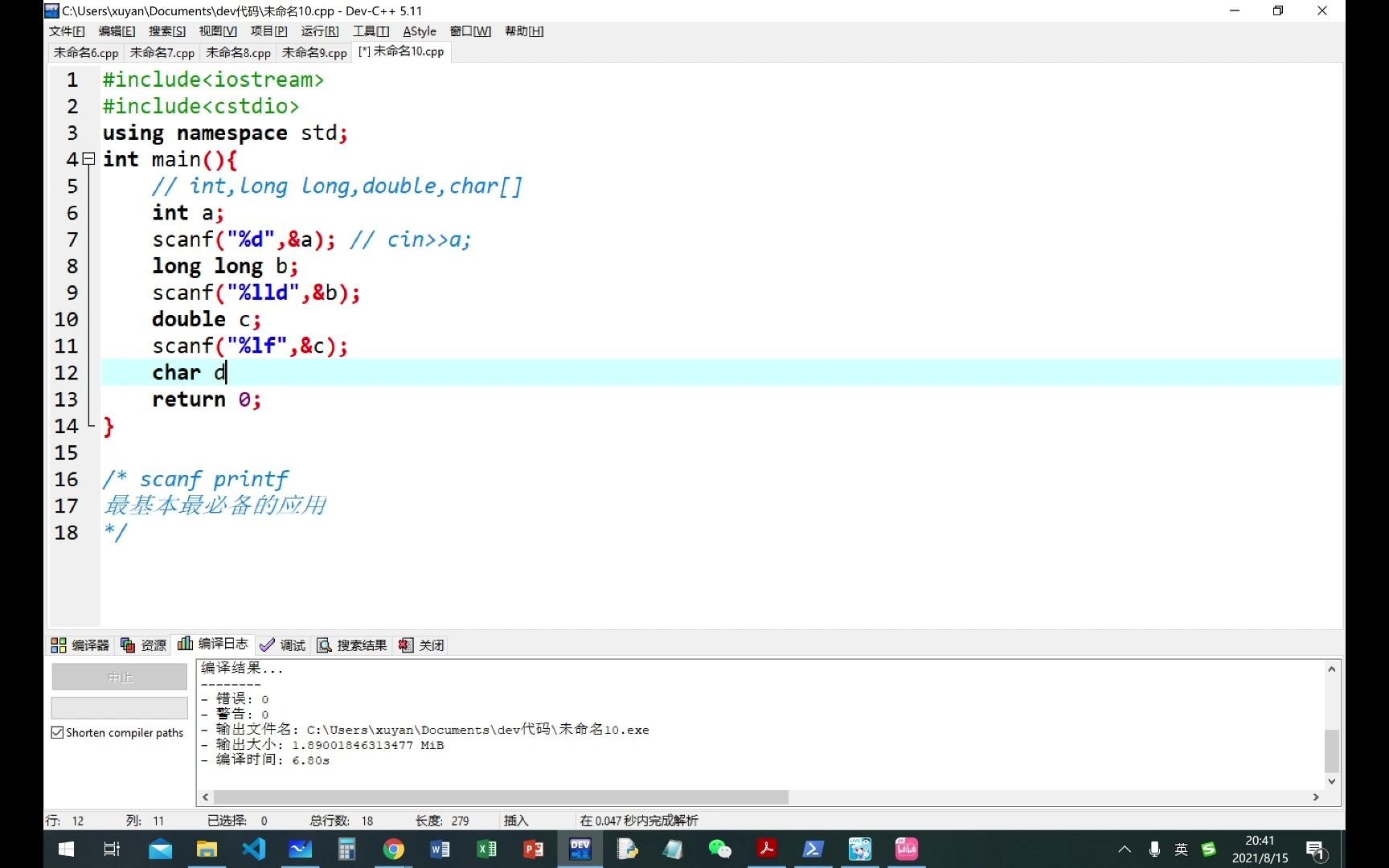Screen dimensions: 1389x868
Task: Open Microsoft Excel from taskbar
Action: tap(486, 849)
